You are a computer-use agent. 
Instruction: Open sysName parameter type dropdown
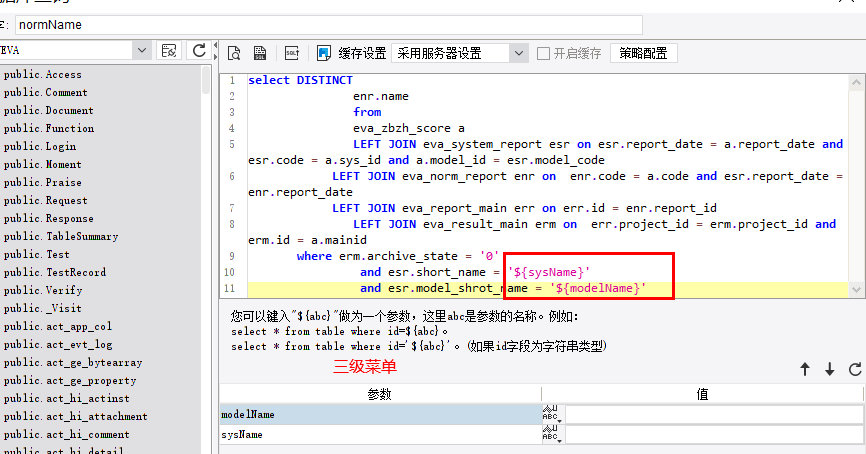(552, 435)
